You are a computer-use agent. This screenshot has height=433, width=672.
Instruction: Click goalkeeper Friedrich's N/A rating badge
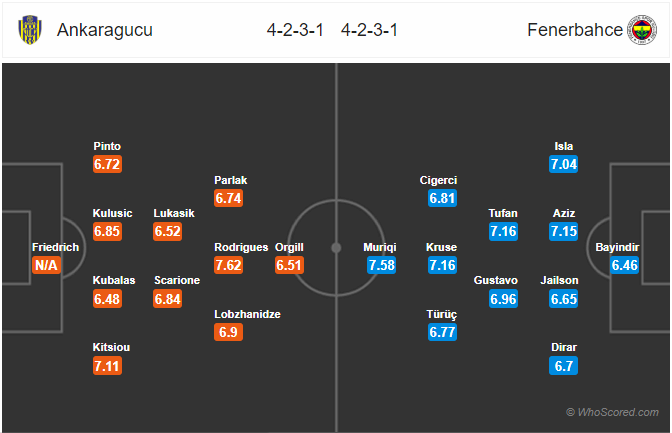point(46,265)
